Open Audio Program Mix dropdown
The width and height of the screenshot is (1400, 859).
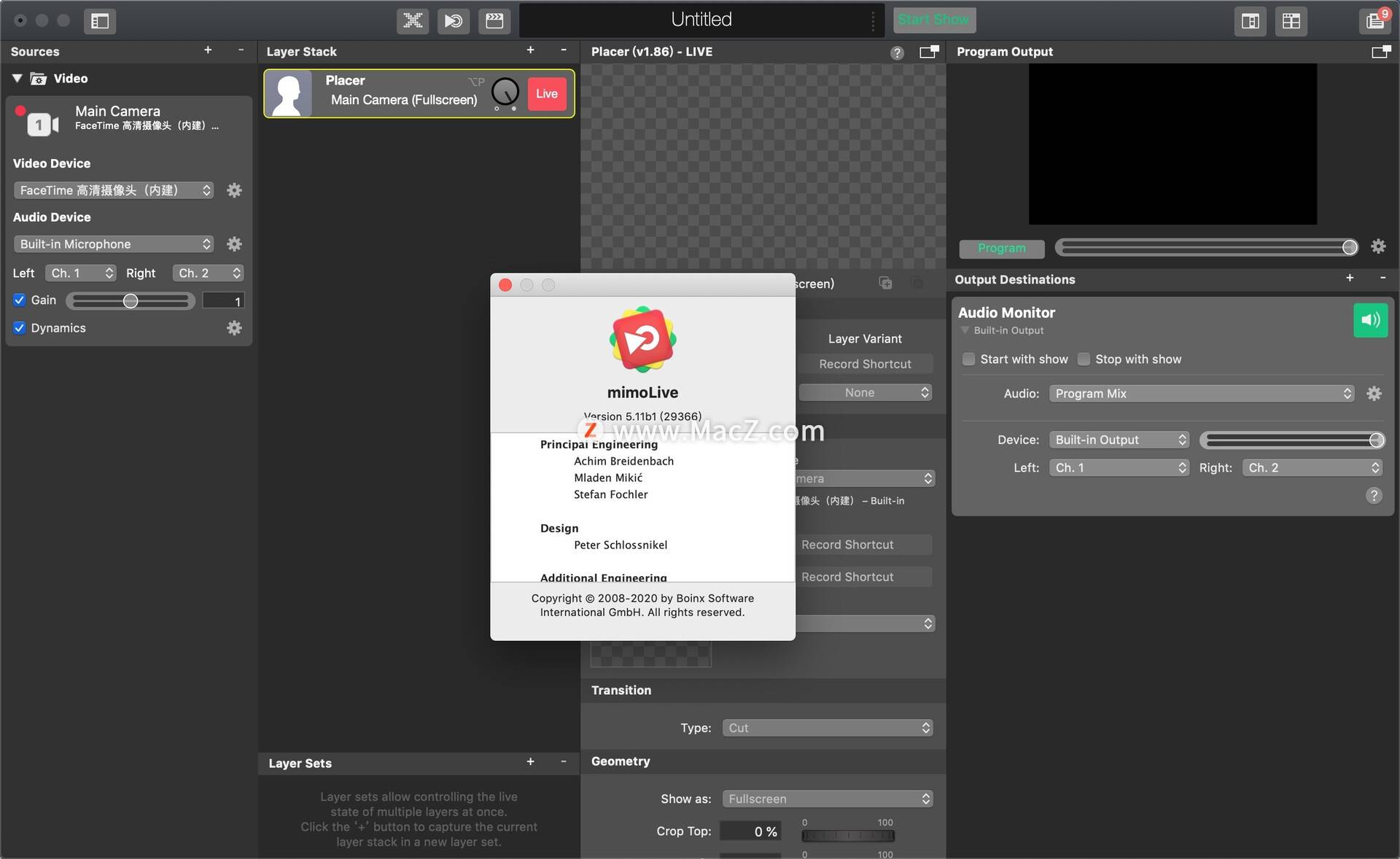1202,394
